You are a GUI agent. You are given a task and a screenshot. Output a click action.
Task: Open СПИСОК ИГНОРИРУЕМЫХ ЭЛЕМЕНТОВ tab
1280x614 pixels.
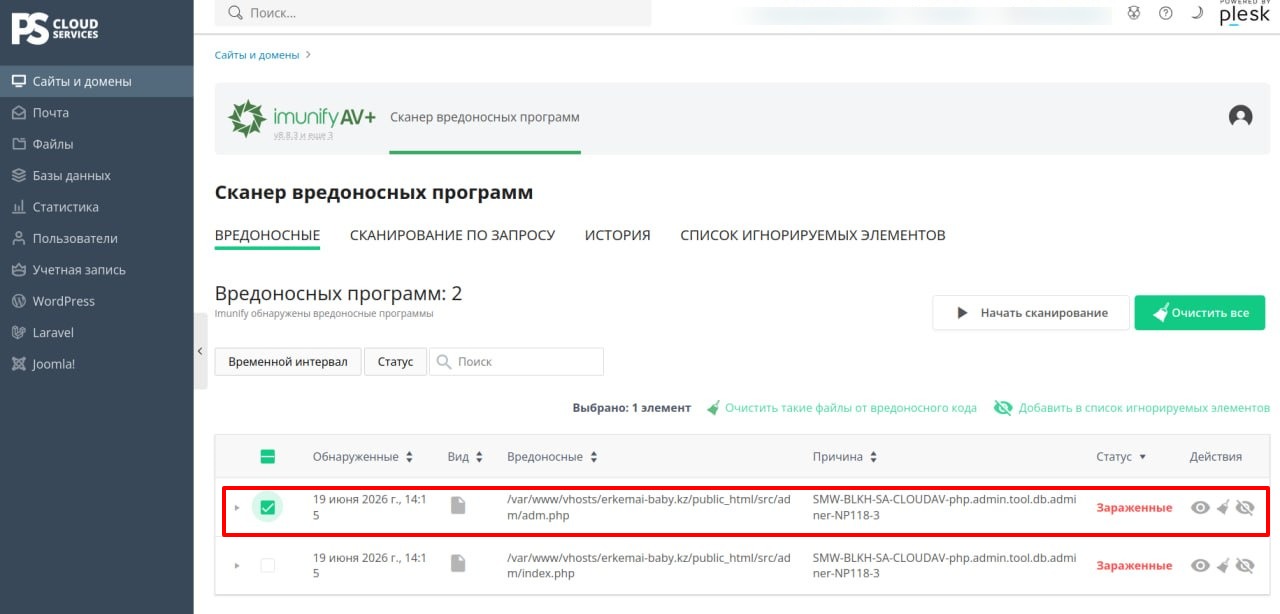[x=812, y=235]
